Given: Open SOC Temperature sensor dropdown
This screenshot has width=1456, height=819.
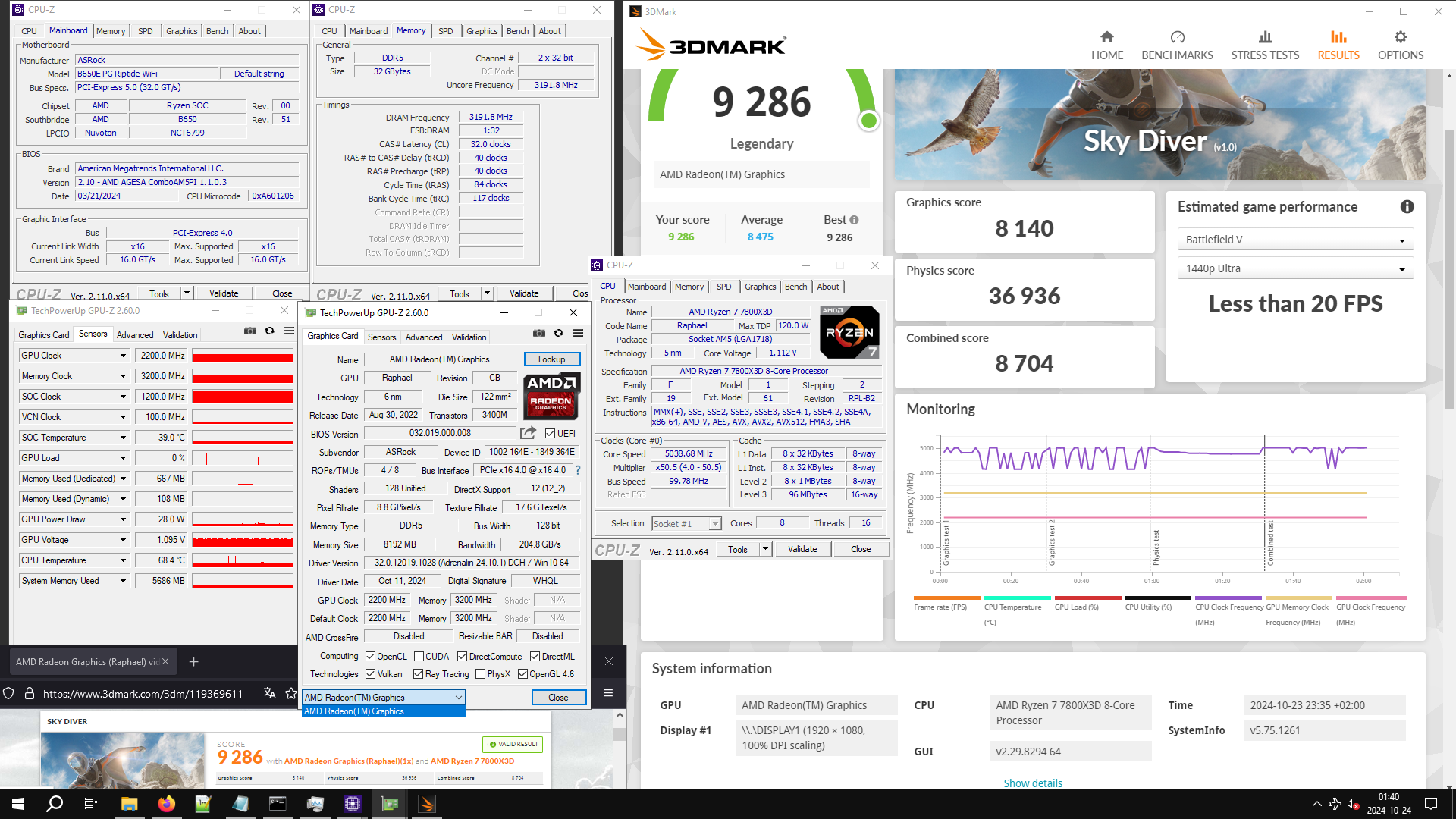Looking at the screenshot, I should [123, 438].
